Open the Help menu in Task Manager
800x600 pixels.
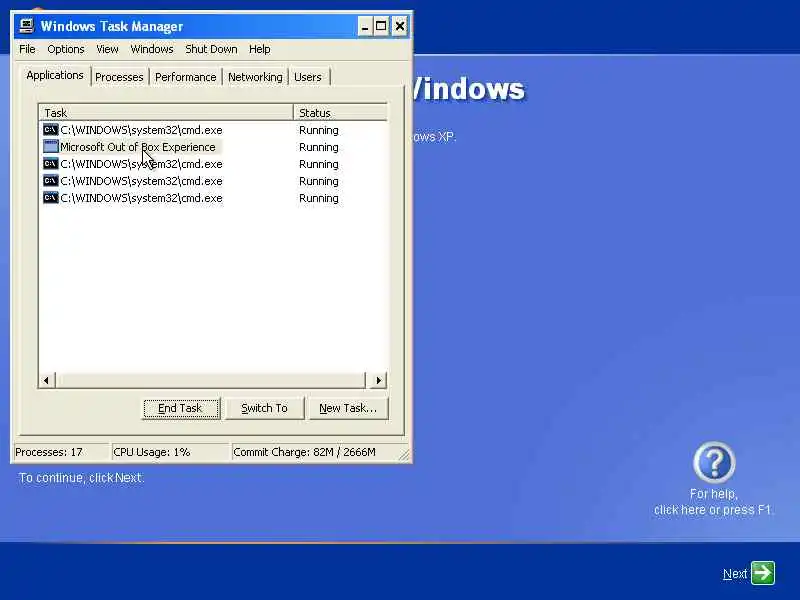pyautogui.click(x=260, y=49)
